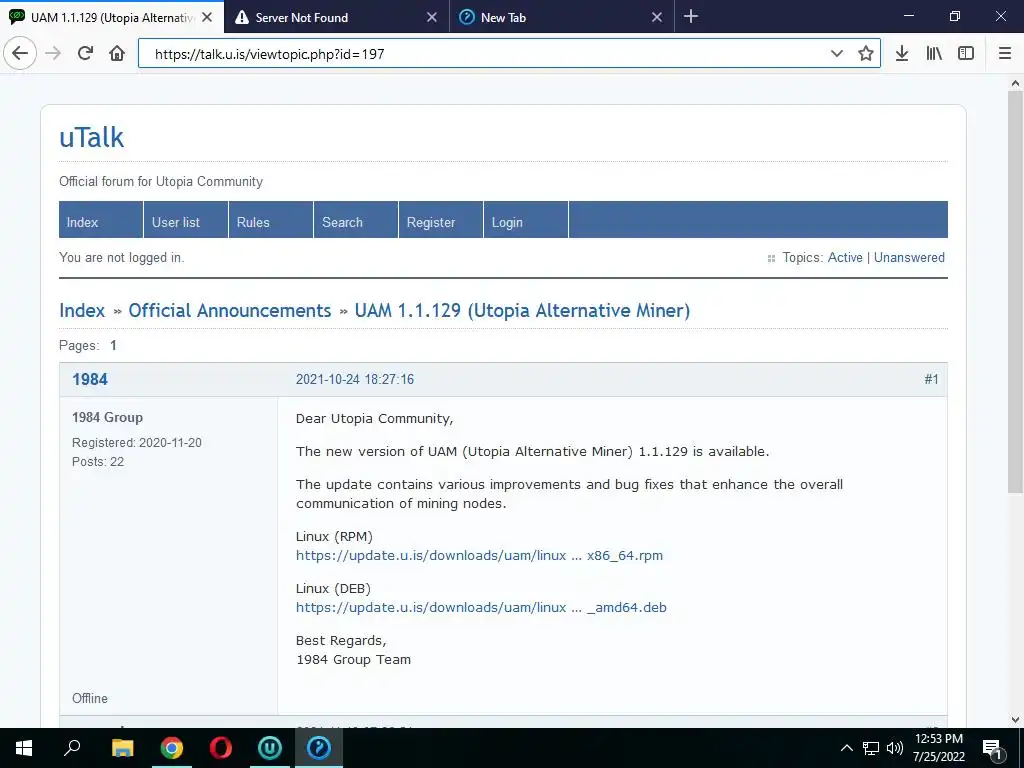Click the 'You are not logged in.' text
Viewport: 1024px width, 768px height.
[x=121, y=257]
